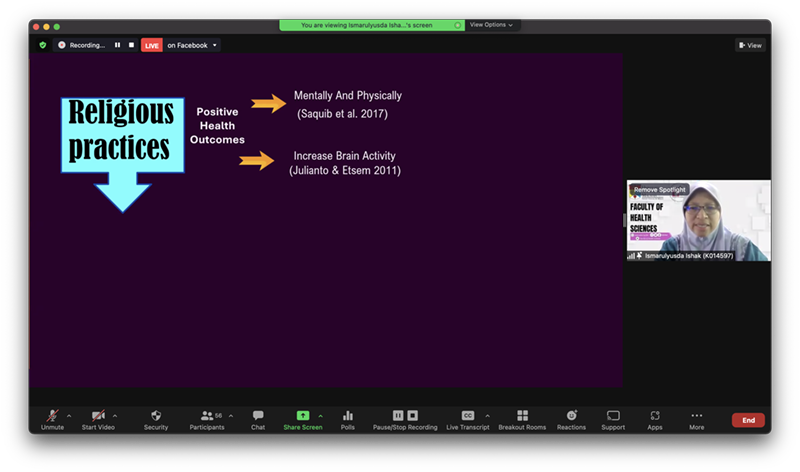Unmute the microphone

point(53,416)
